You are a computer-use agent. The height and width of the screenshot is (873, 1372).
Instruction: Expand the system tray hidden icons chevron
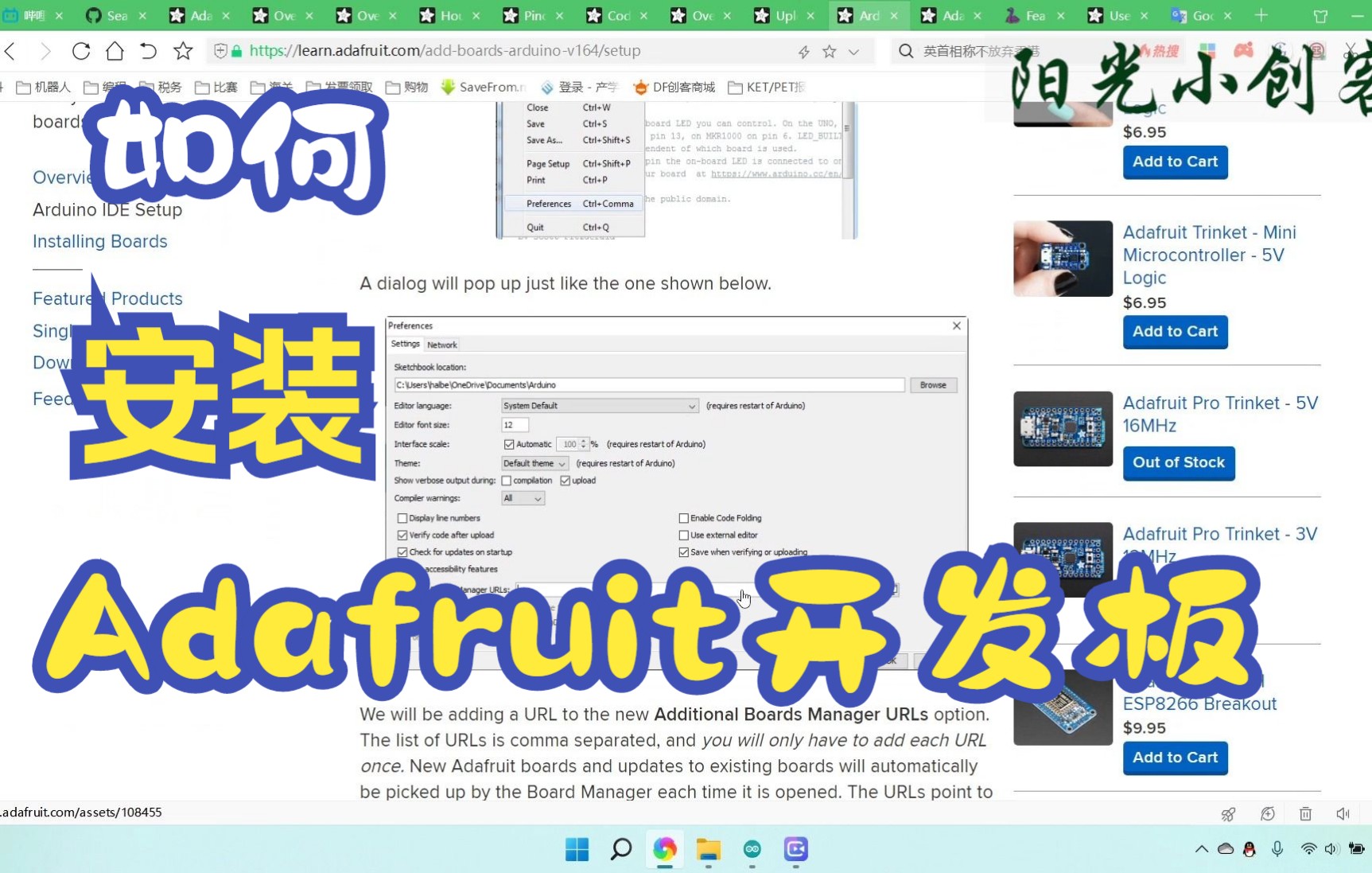[x=1201, y=849]
